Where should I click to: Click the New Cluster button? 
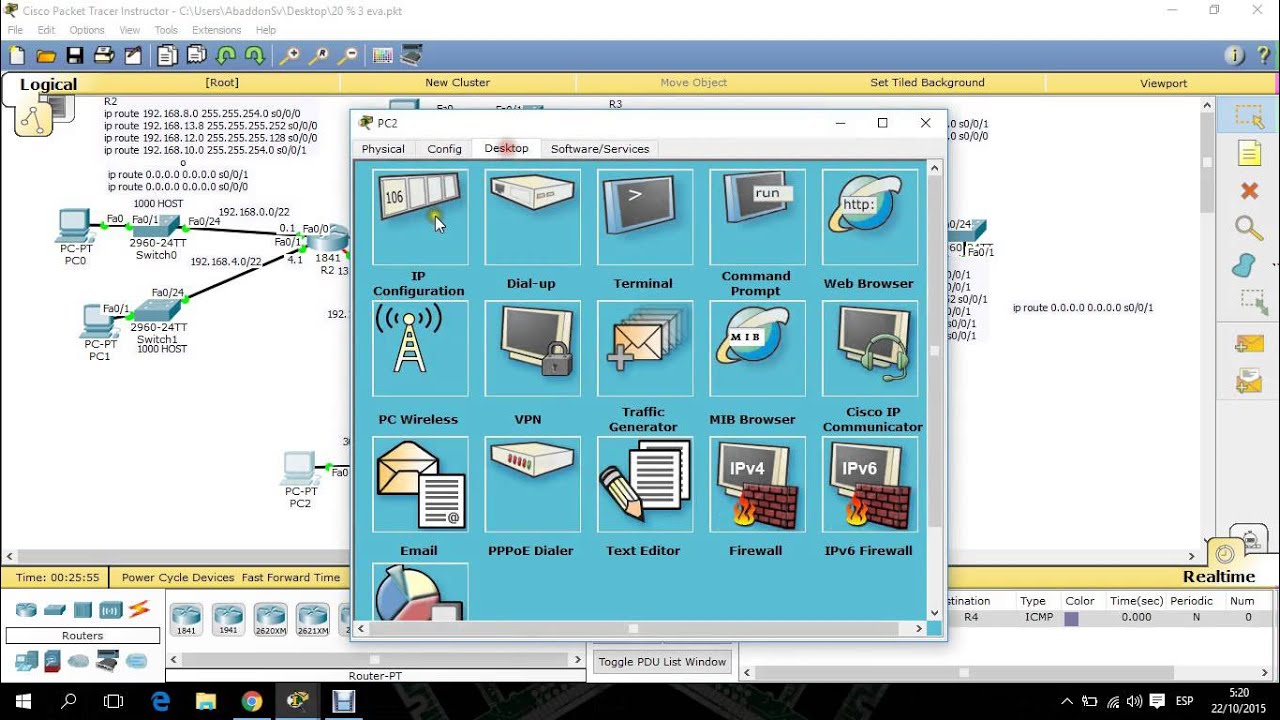457,83
